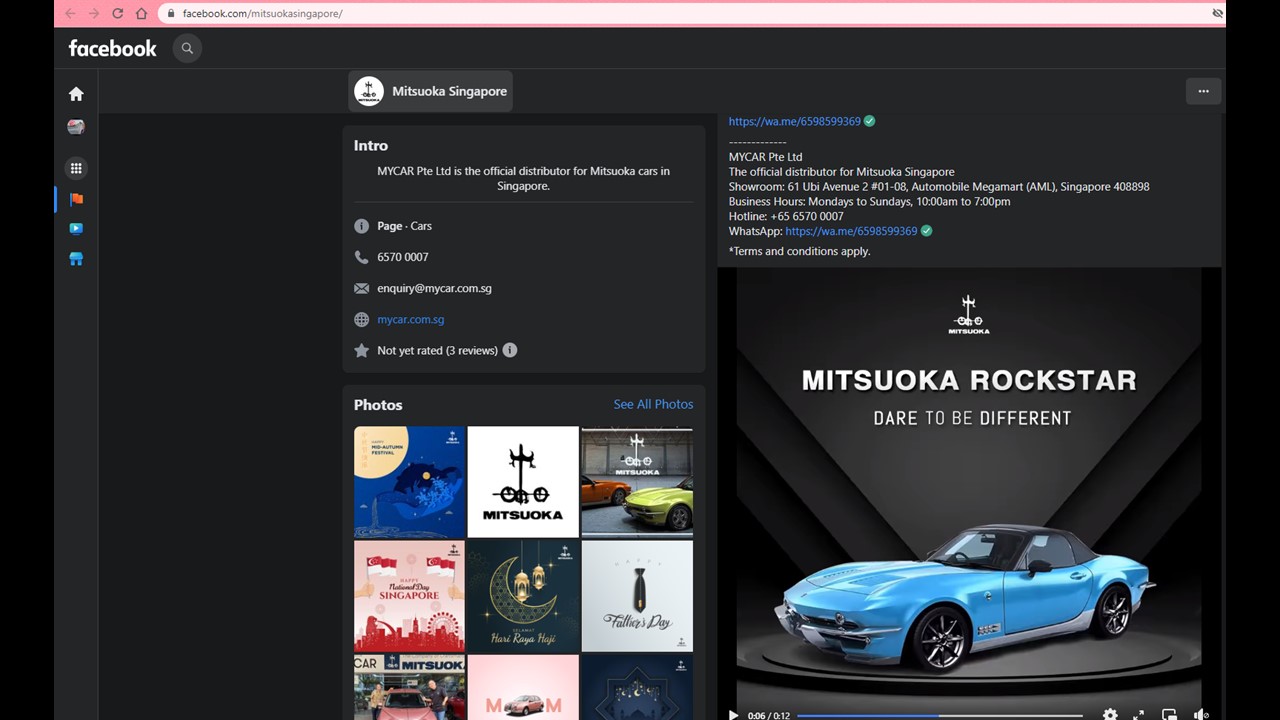This screenshot has height=720, width=1280.
Task: Click the 0:06 / 0:12 video time display
Action: tap(769, 715)
